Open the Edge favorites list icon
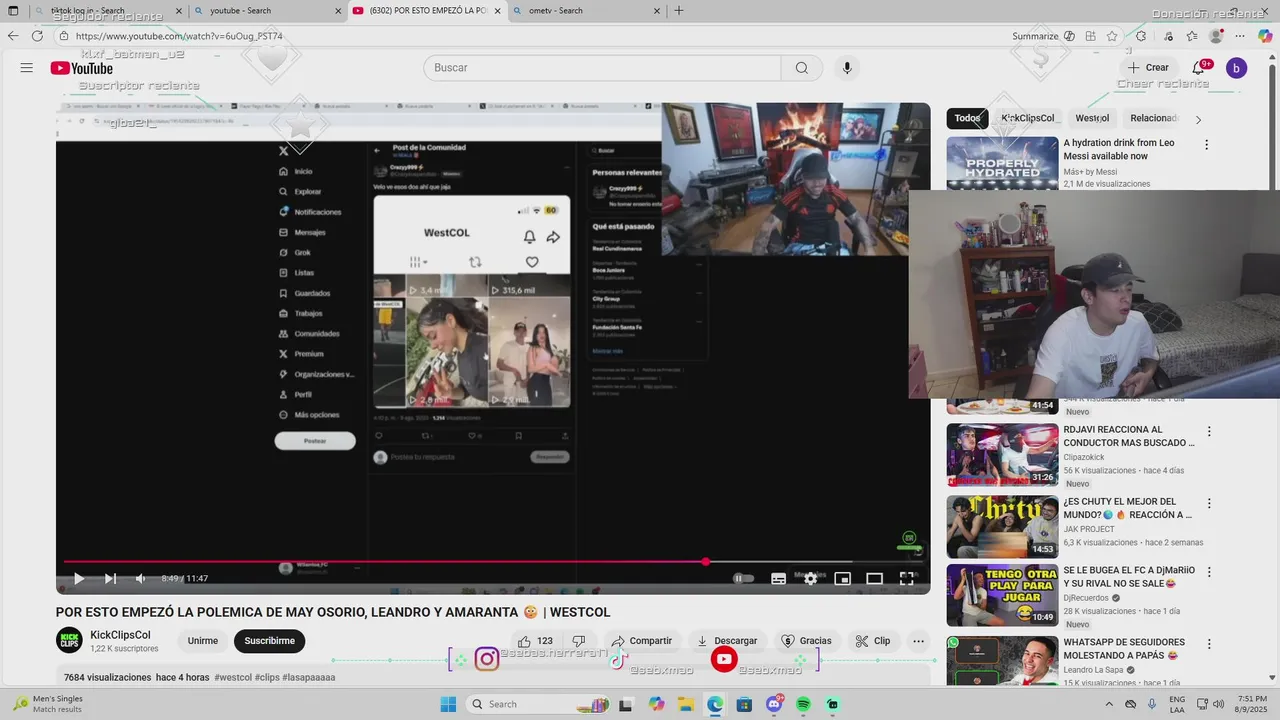The height and width of the screenshot is (720, 1280). pos(1191,36)
